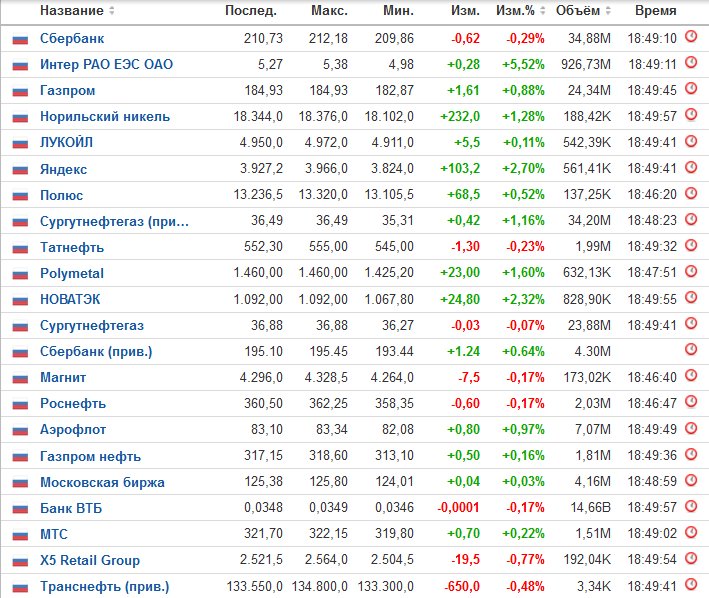Open the Газпром нефть link
This screenshot has height=598, width=709.
(90, 456)
